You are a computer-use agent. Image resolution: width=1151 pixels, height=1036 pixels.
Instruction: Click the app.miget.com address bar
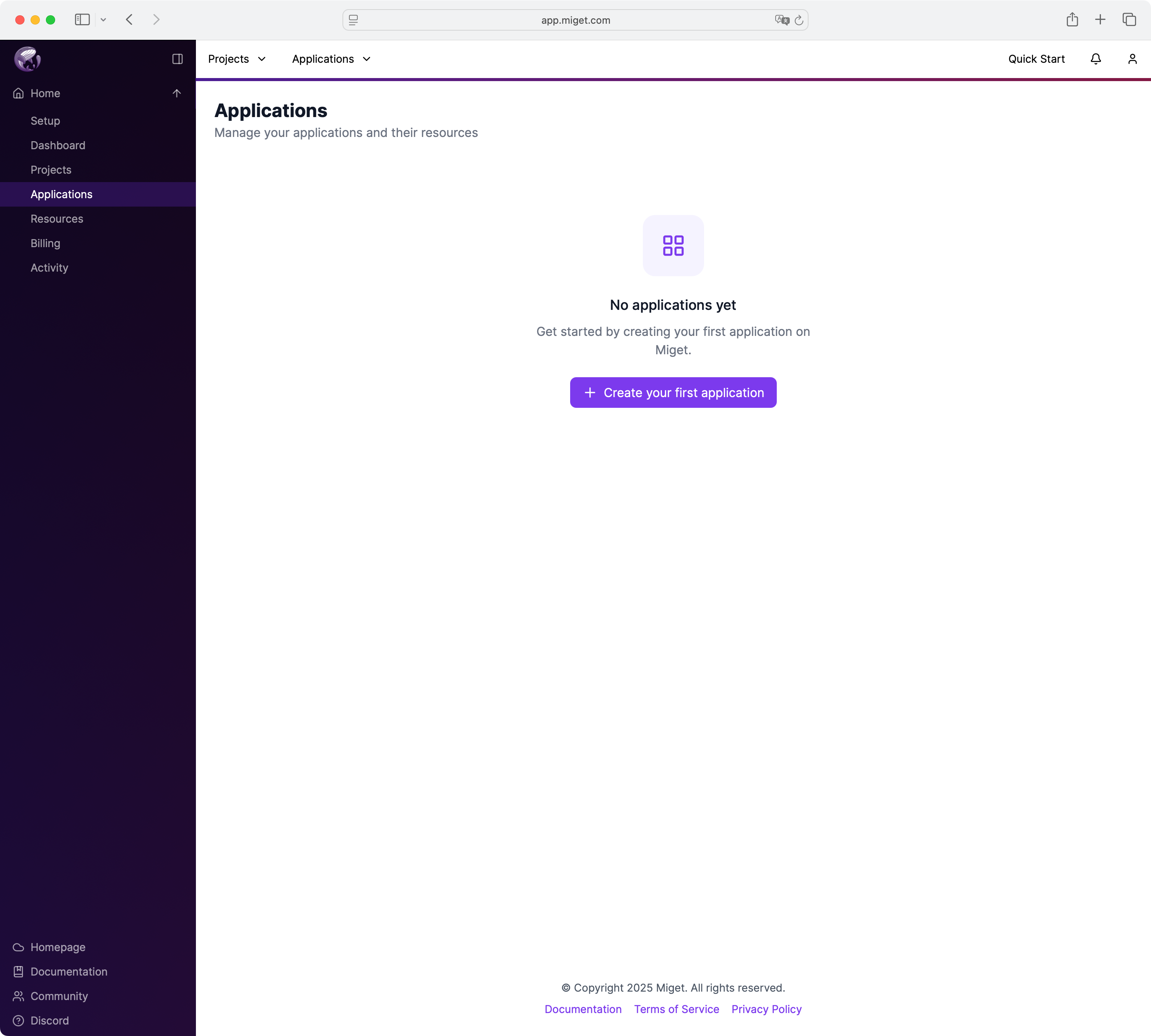(575, 20)
